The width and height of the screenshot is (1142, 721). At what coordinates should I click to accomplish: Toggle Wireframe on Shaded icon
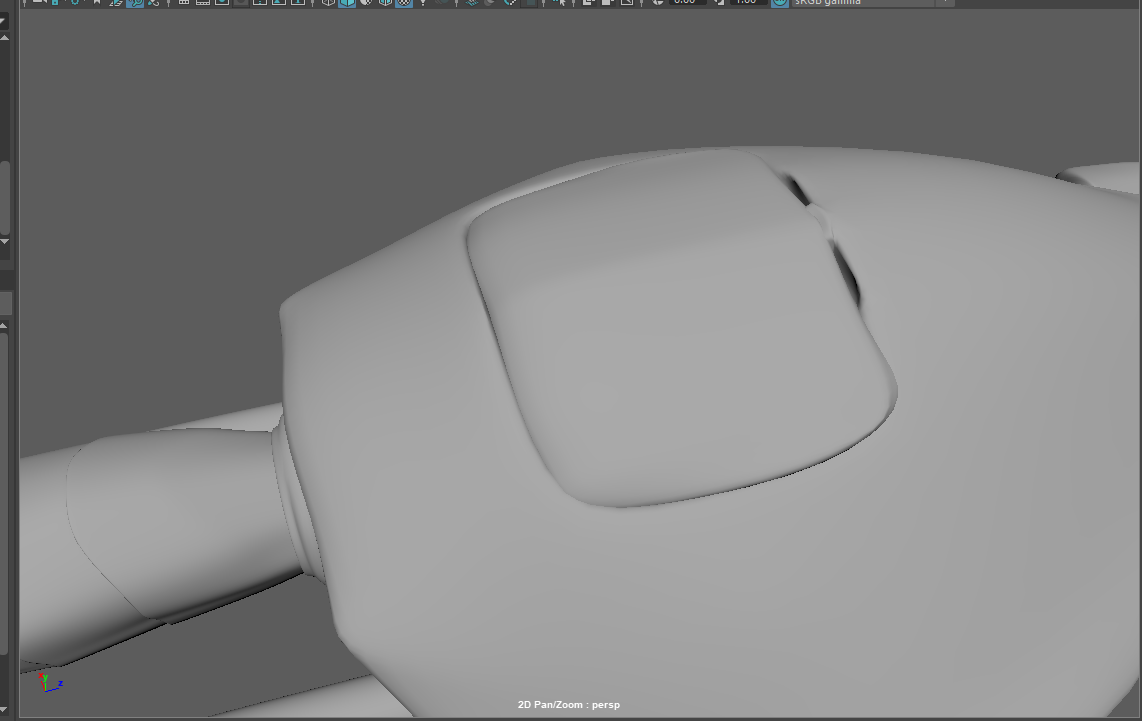click(x=385, y=2)
